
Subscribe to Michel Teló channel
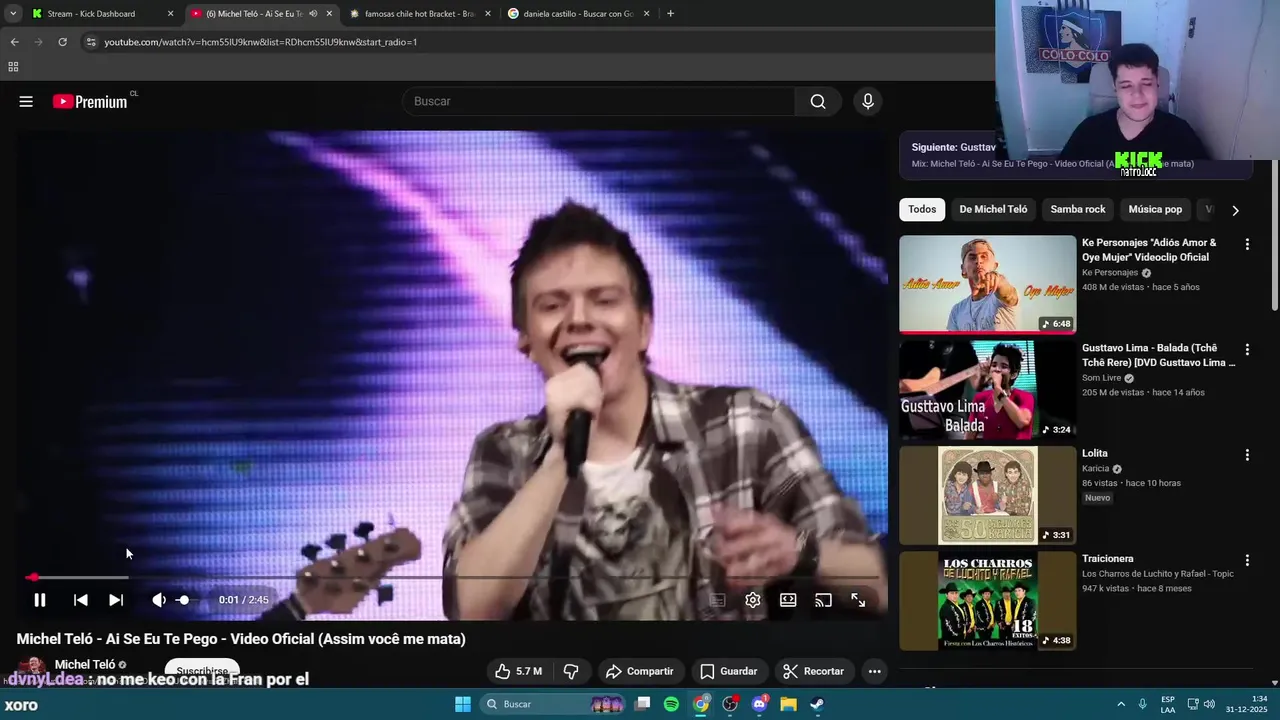click(x=202, y=671)
